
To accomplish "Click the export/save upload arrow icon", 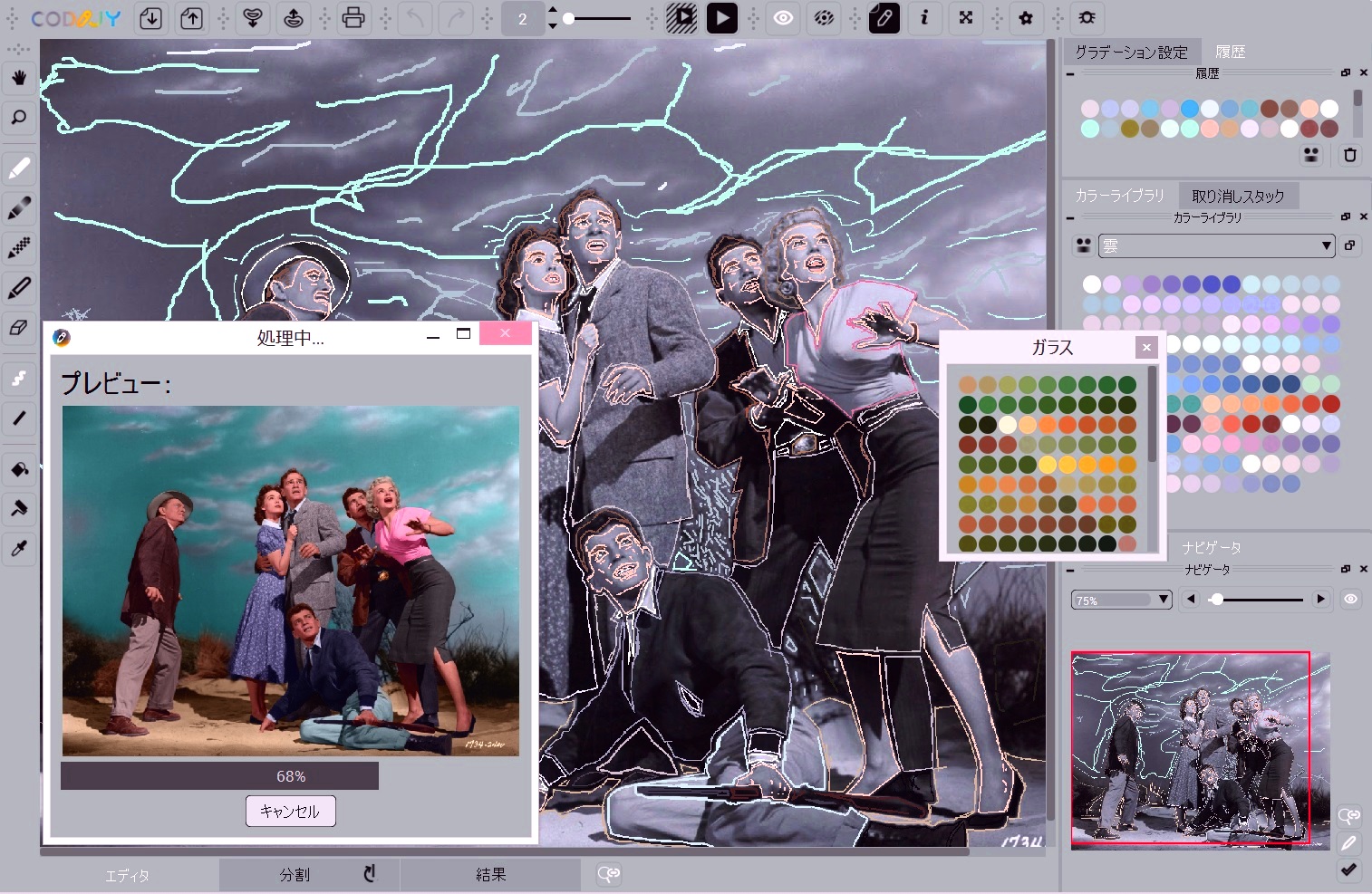I will 191,18.
